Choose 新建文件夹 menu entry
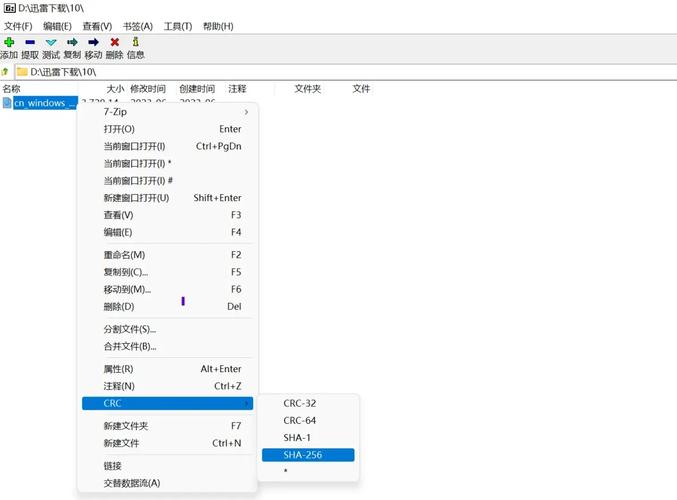This screenshot has width=677, height=500. click(x=168, y=426)
